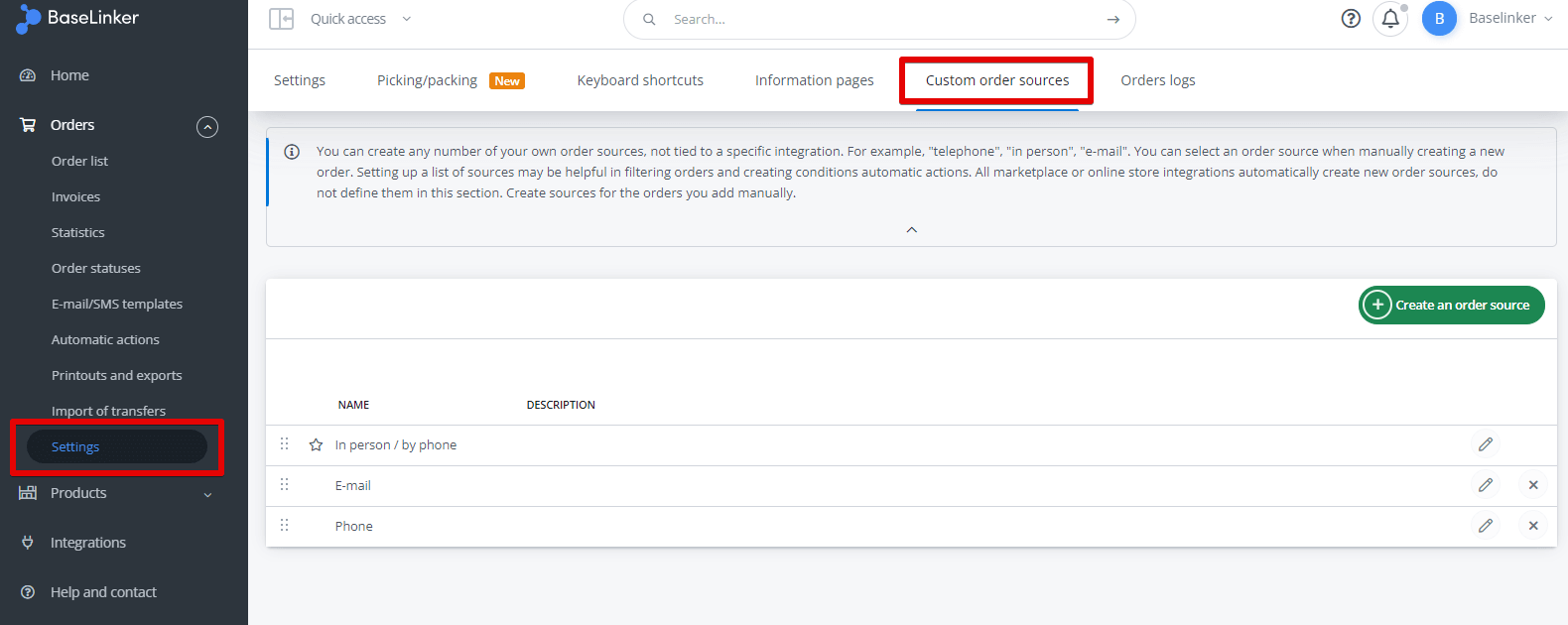The height and width of the screenshot is (625, 1568).
Task: Edit In person / by phone source
Action: click(1486, 444)
